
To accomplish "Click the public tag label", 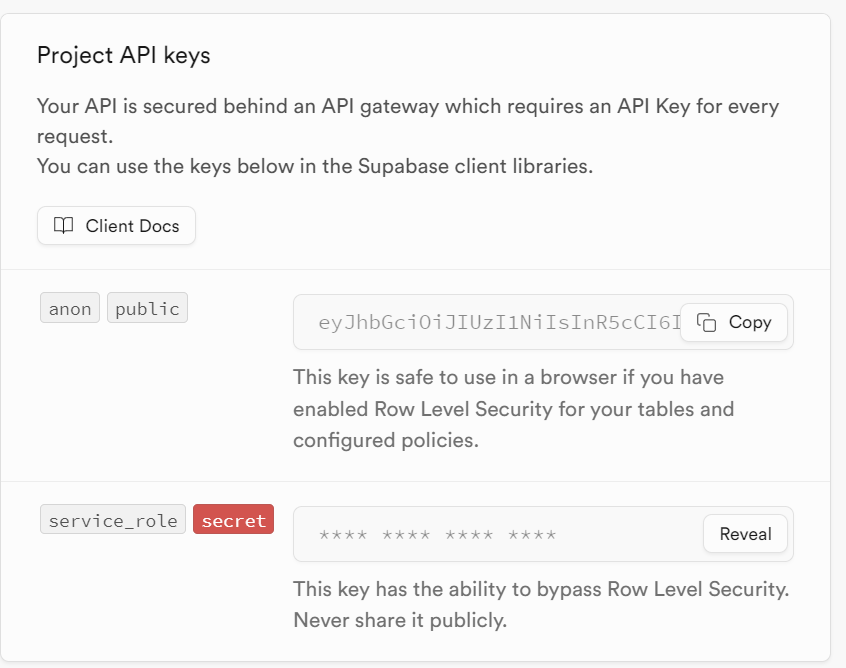I will pyautogui.click(x=147, y=308).
